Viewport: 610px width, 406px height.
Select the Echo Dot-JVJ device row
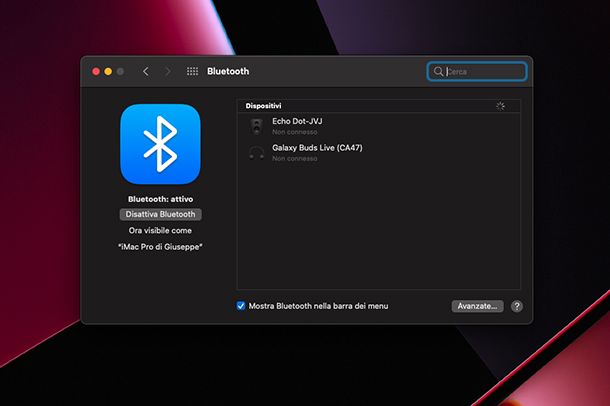pos(379,126)
